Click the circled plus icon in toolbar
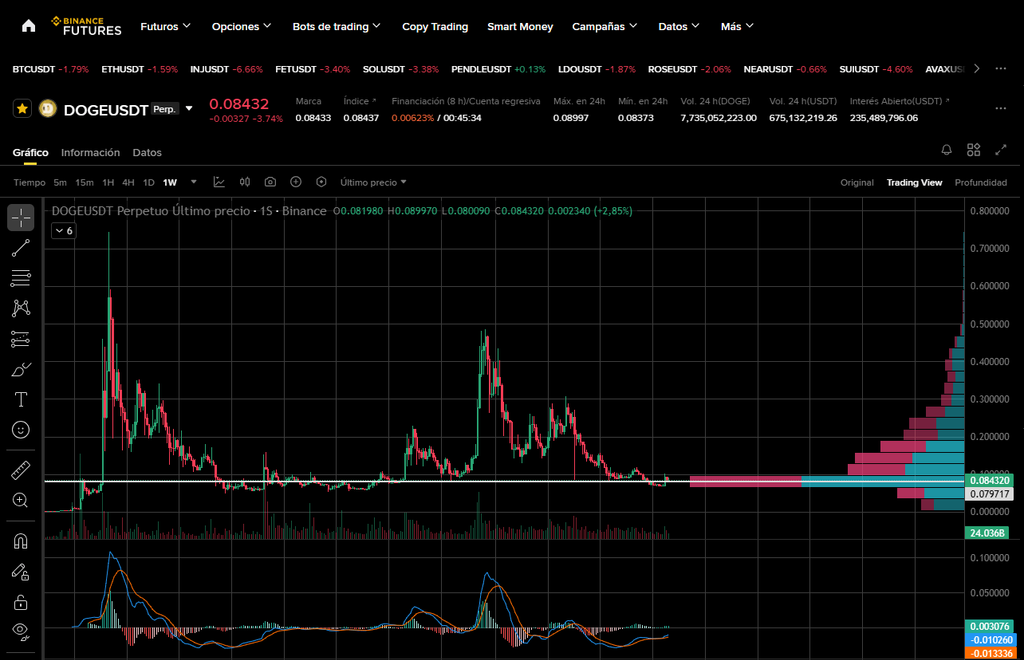The width and height of the screenshot is (1024, 660). pos(296,182)
